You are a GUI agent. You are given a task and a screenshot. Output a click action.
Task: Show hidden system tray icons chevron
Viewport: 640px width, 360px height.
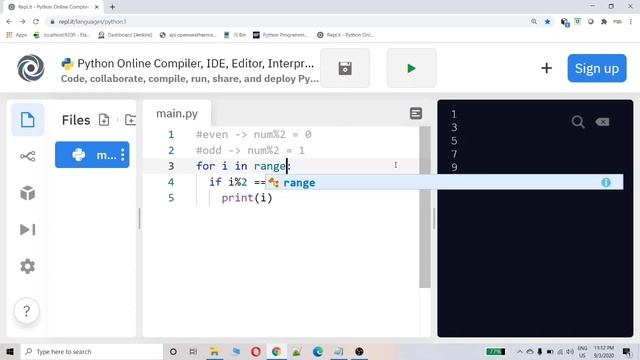pyautogui.click(x=520, y=351)
